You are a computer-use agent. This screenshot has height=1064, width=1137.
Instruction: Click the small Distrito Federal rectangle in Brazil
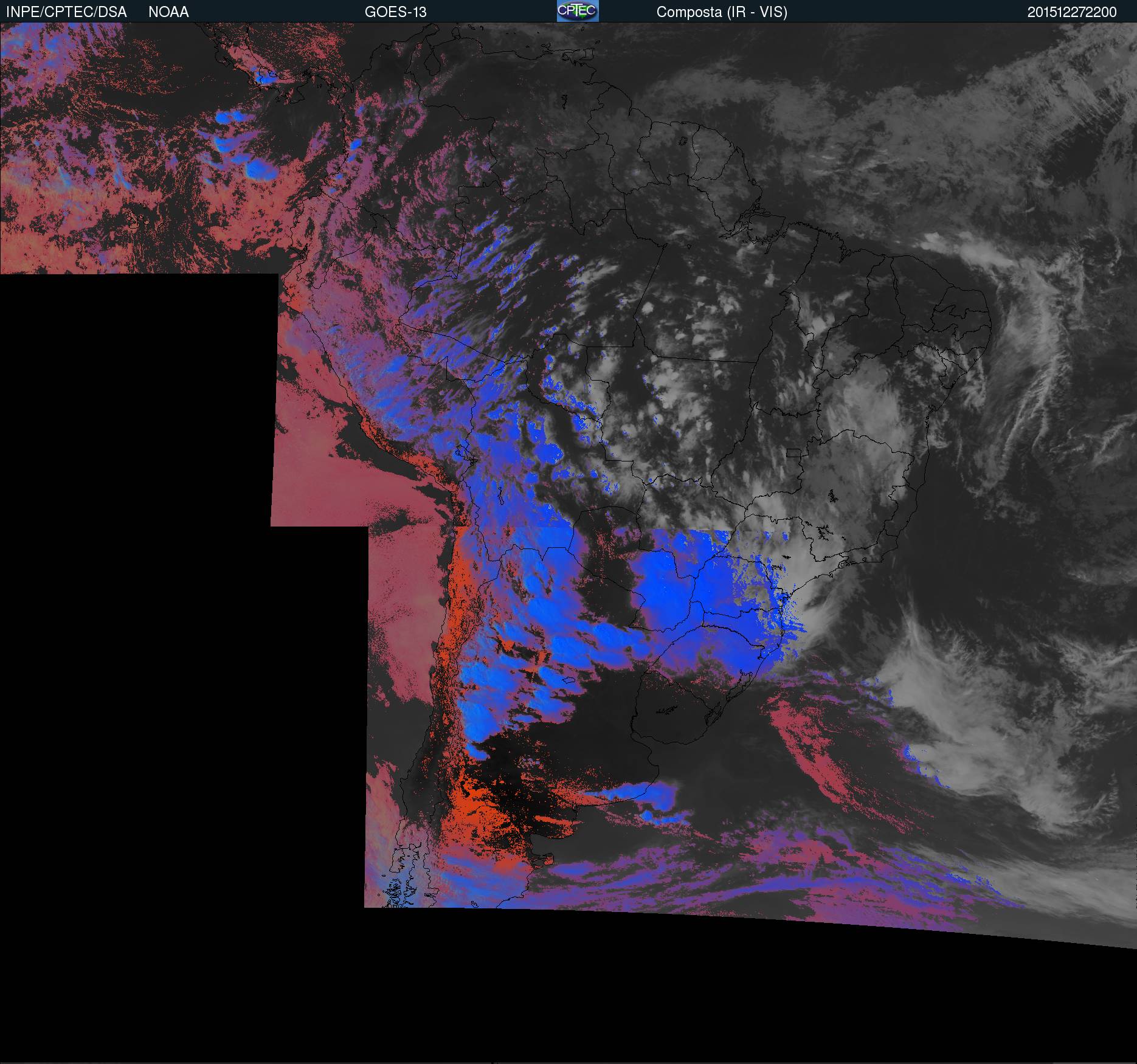(792, 453)
